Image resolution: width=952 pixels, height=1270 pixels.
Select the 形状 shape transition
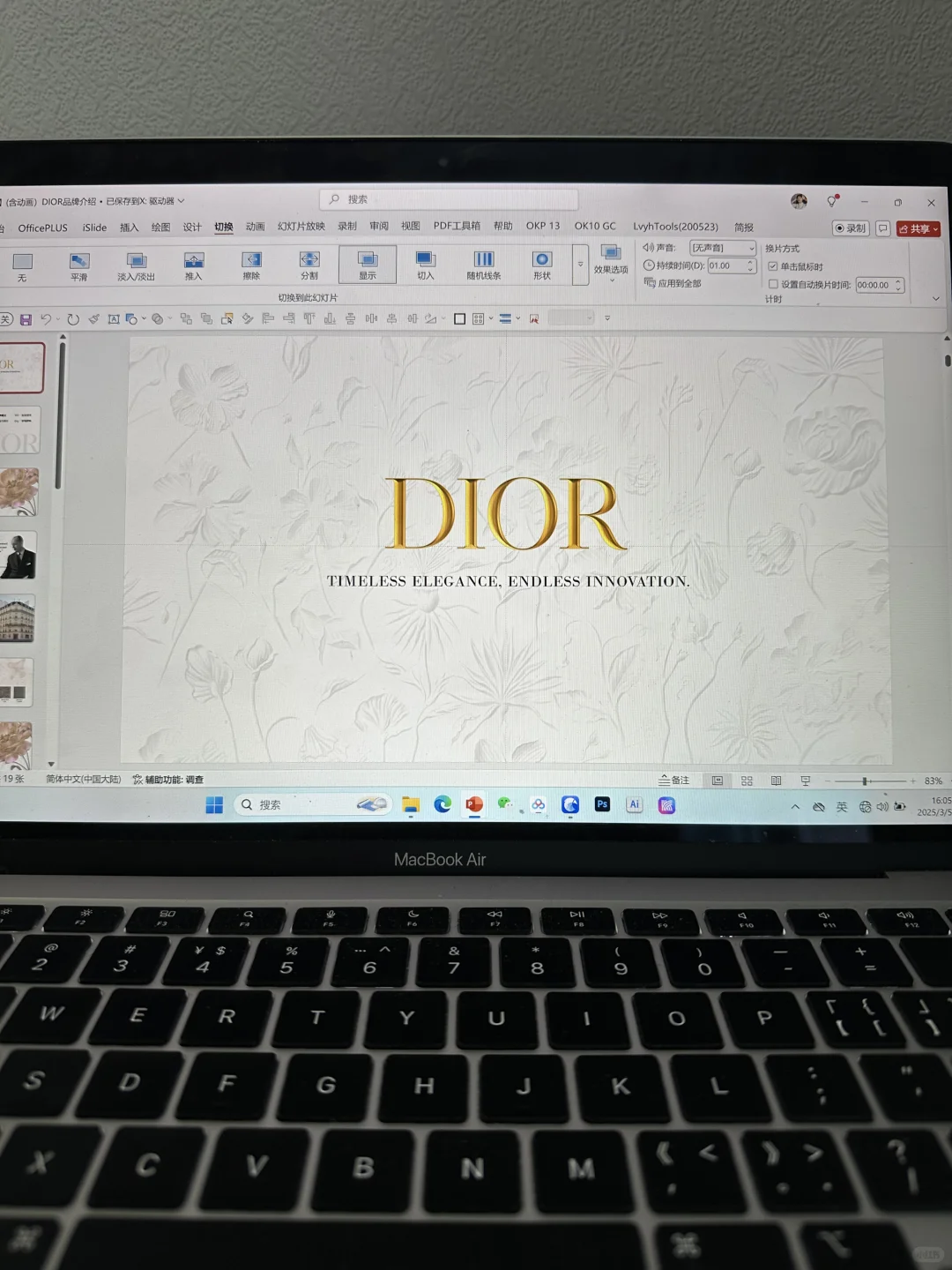pos(541,265)
